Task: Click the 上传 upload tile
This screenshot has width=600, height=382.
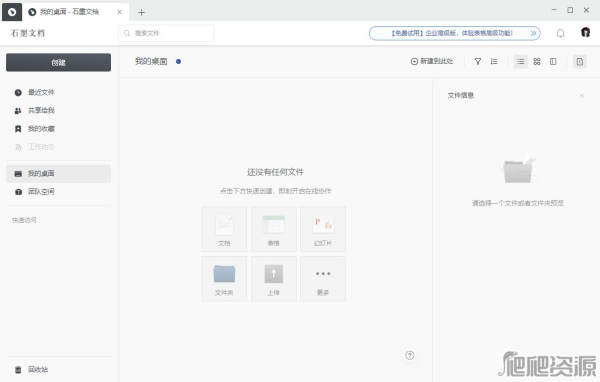Action: coord(274,279)
